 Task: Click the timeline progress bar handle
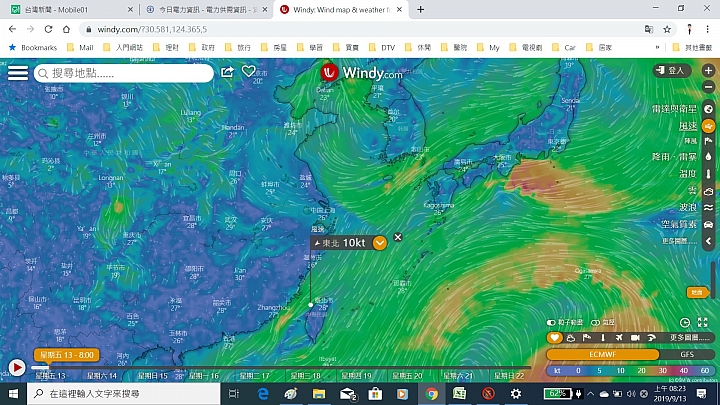pos(48,367)
